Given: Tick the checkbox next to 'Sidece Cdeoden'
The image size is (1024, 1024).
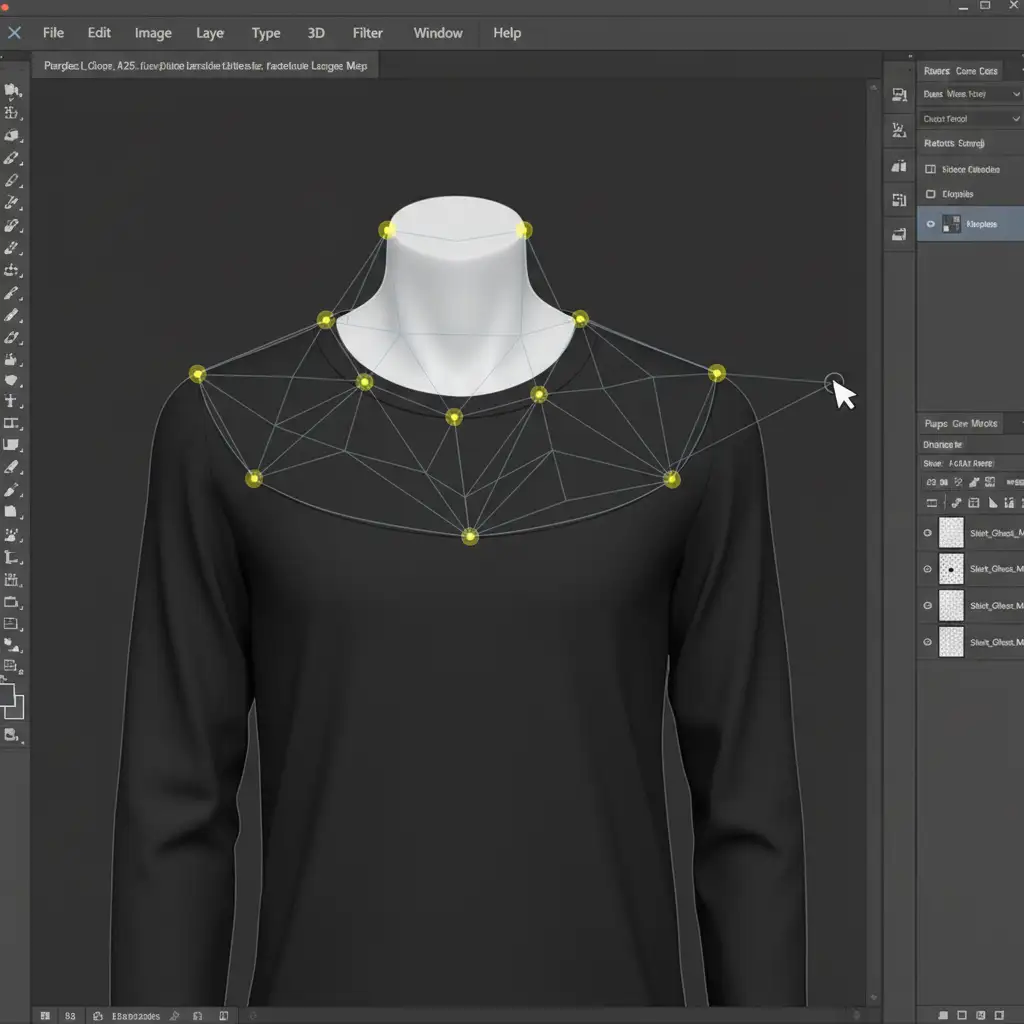Looking at the screenshot, I should (931, 170).
